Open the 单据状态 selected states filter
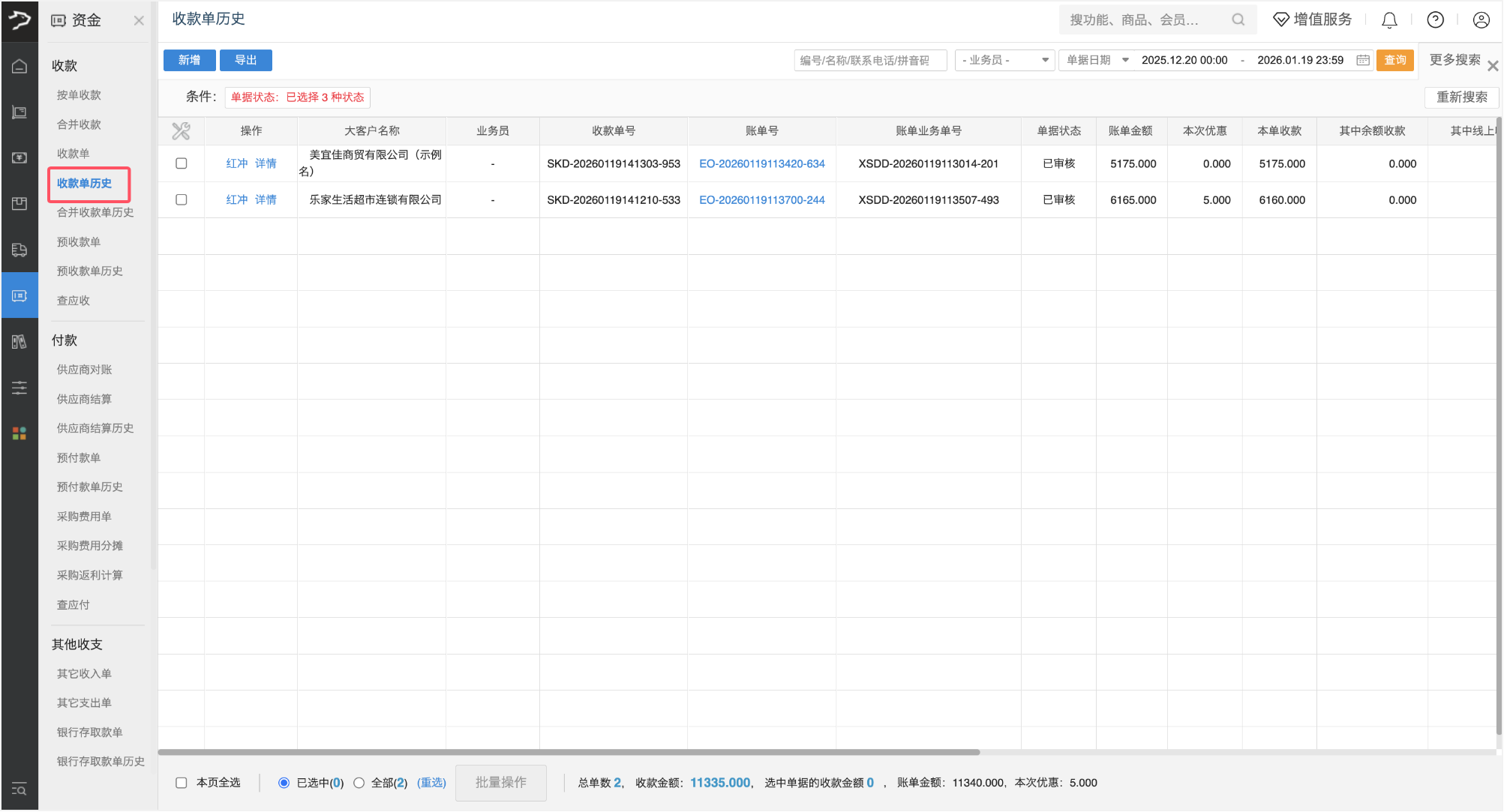Screen dimensions: 1504x812 point(297,97)
